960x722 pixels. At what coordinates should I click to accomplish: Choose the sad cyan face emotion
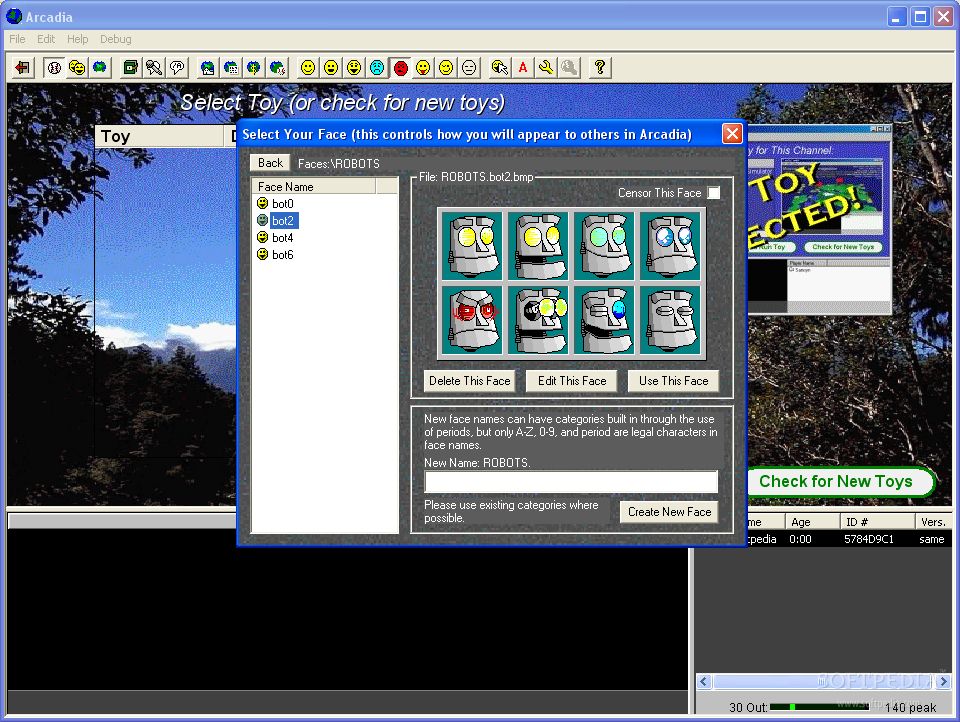click(377, 67)
